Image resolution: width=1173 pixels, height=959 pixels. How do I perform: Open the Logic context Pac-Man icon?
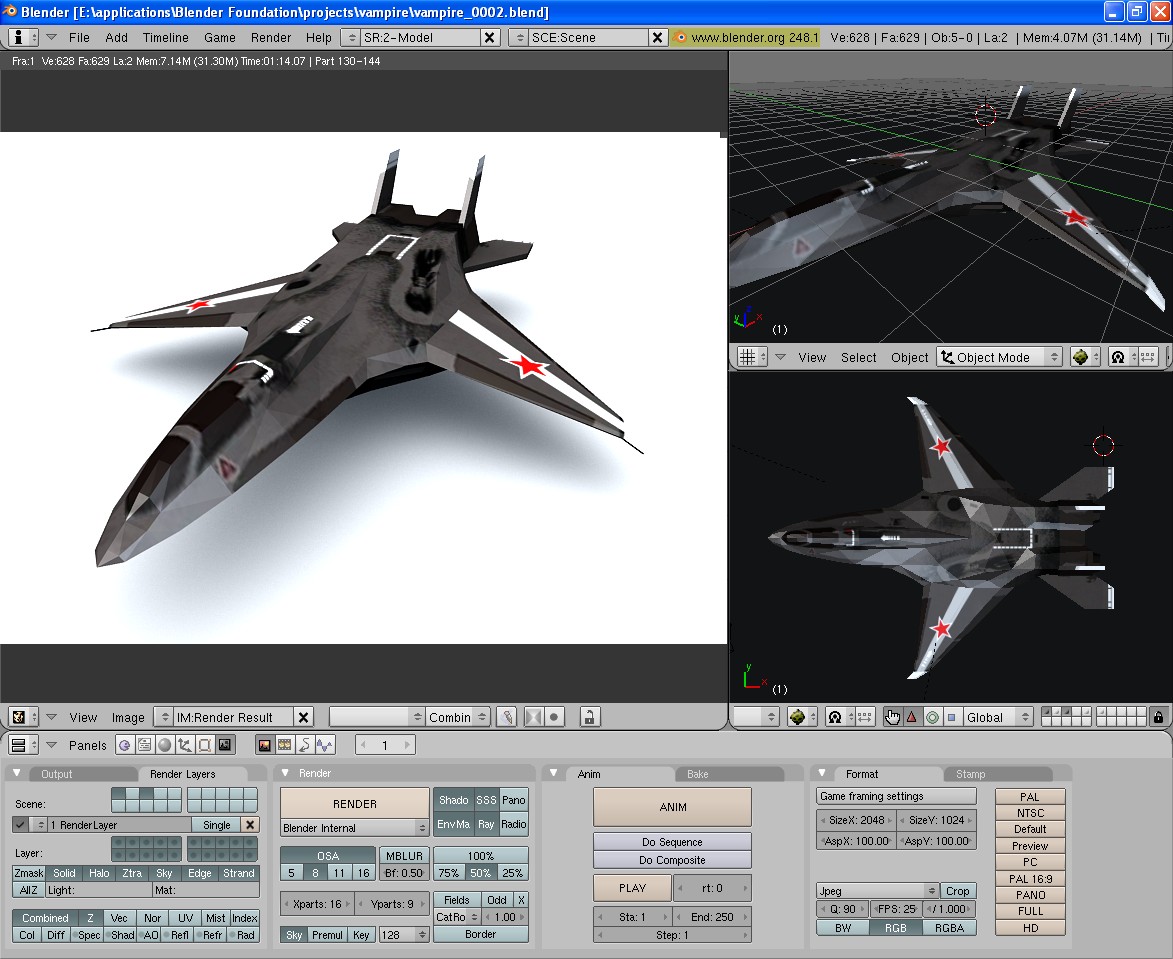tap(124, 745)
